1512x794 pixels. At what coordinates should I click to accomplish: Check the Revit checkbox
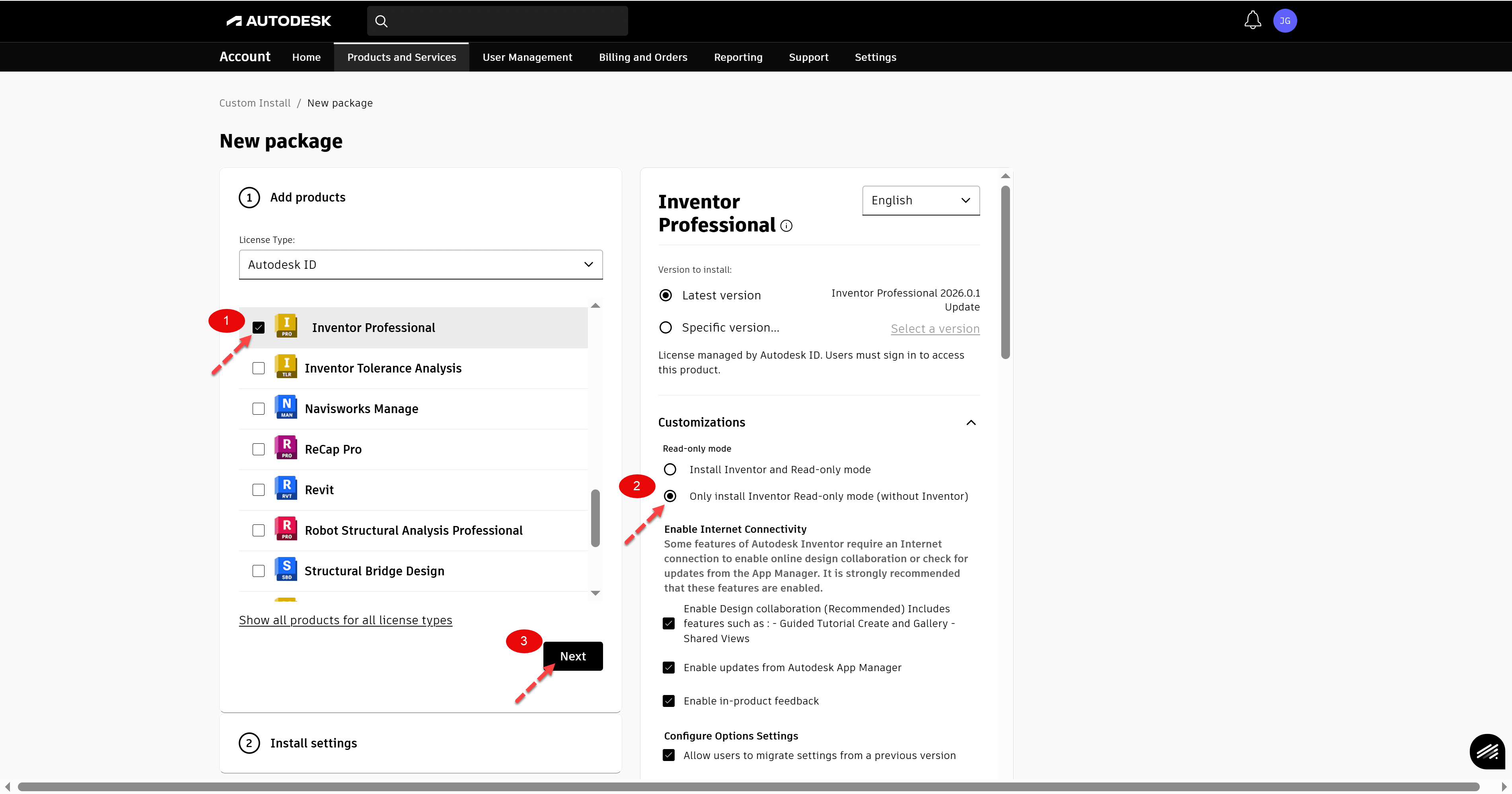[259, 489]
